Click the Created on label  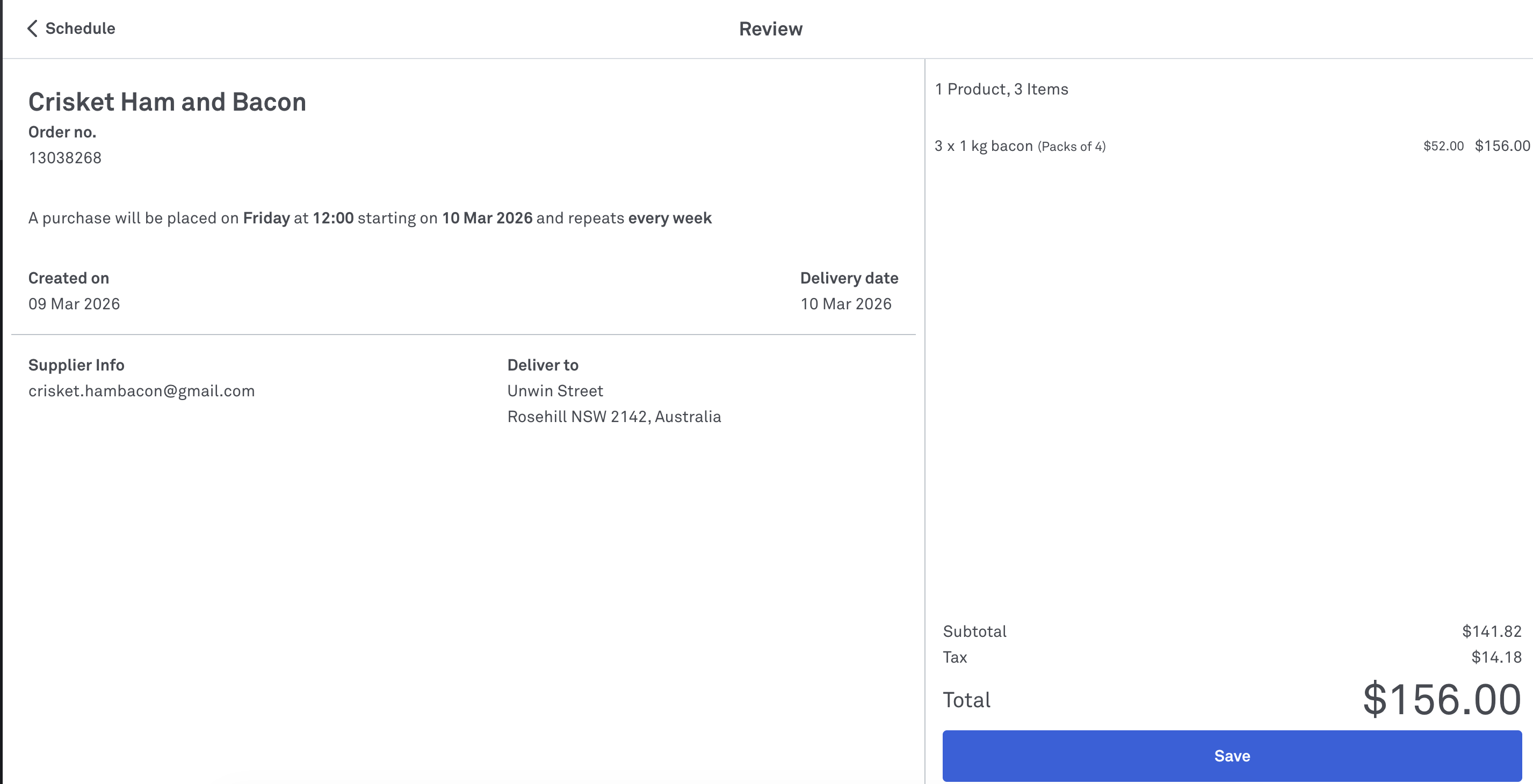click(68, 278)
